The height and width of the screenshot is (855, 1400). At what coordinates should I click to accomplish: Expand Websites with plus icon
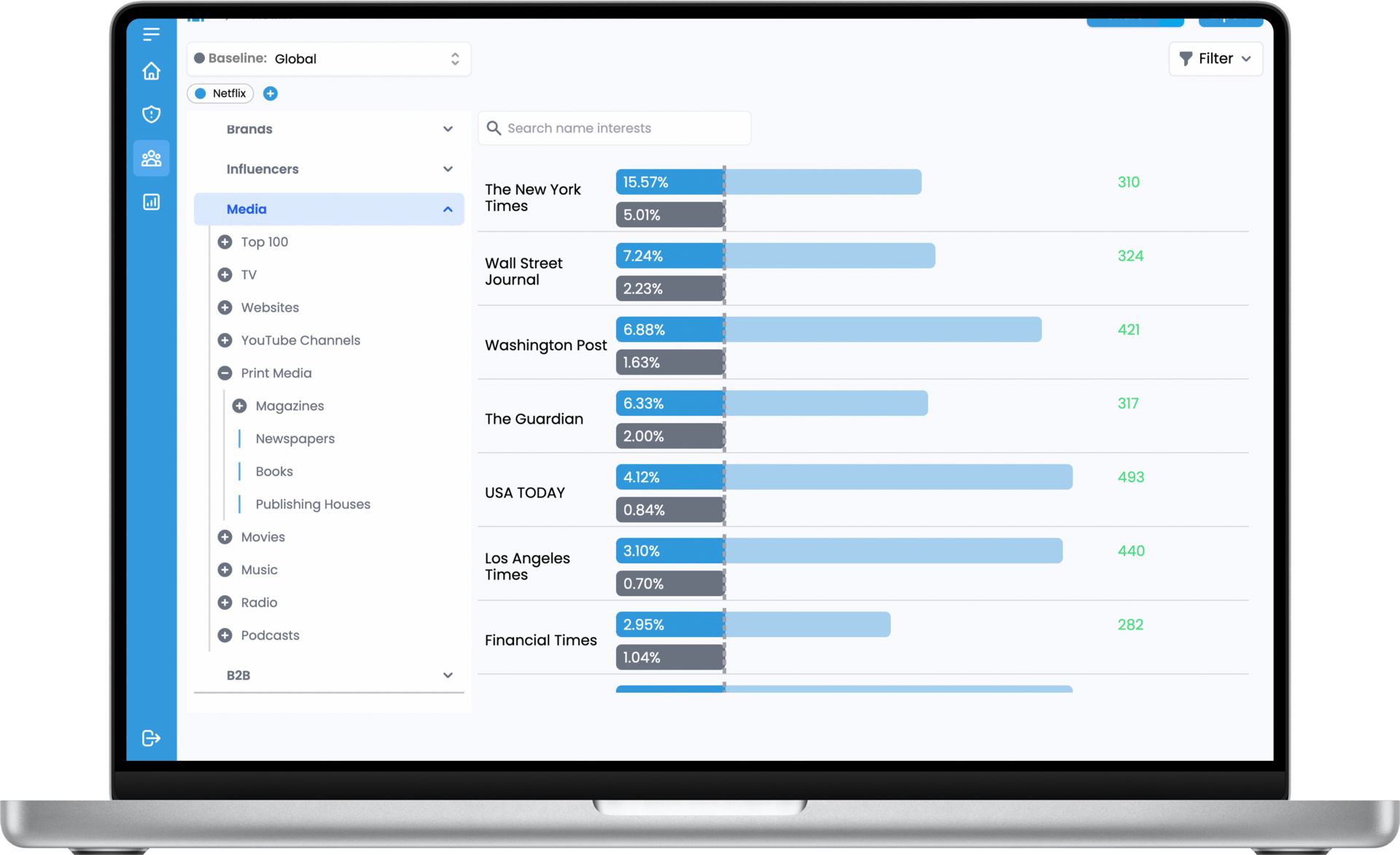[x=225, y=307]
